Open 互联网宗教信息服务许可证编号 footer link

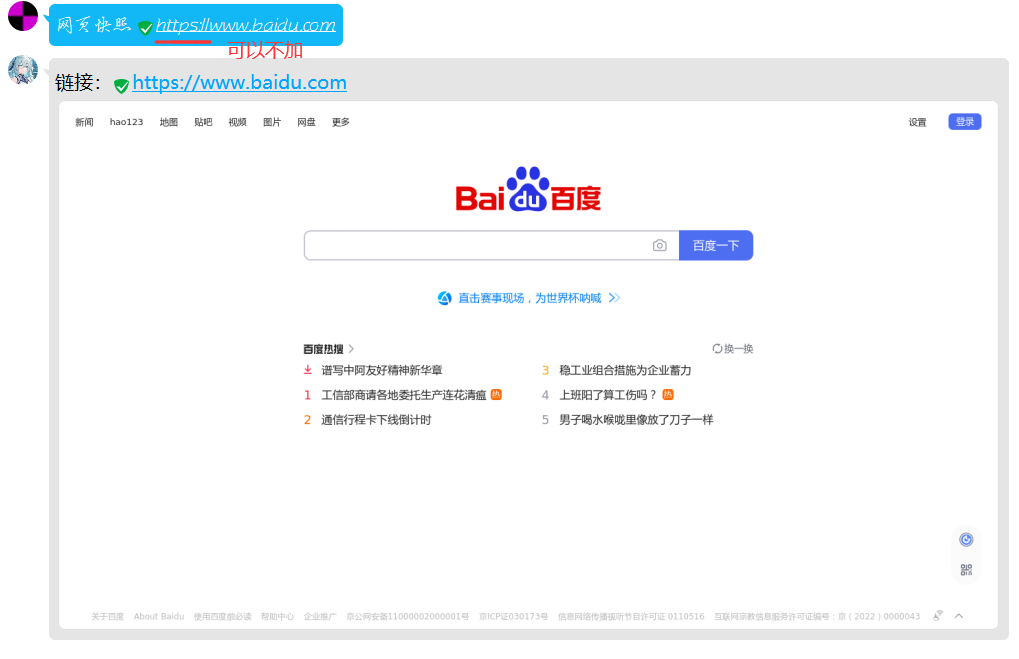tap(817, 616)
